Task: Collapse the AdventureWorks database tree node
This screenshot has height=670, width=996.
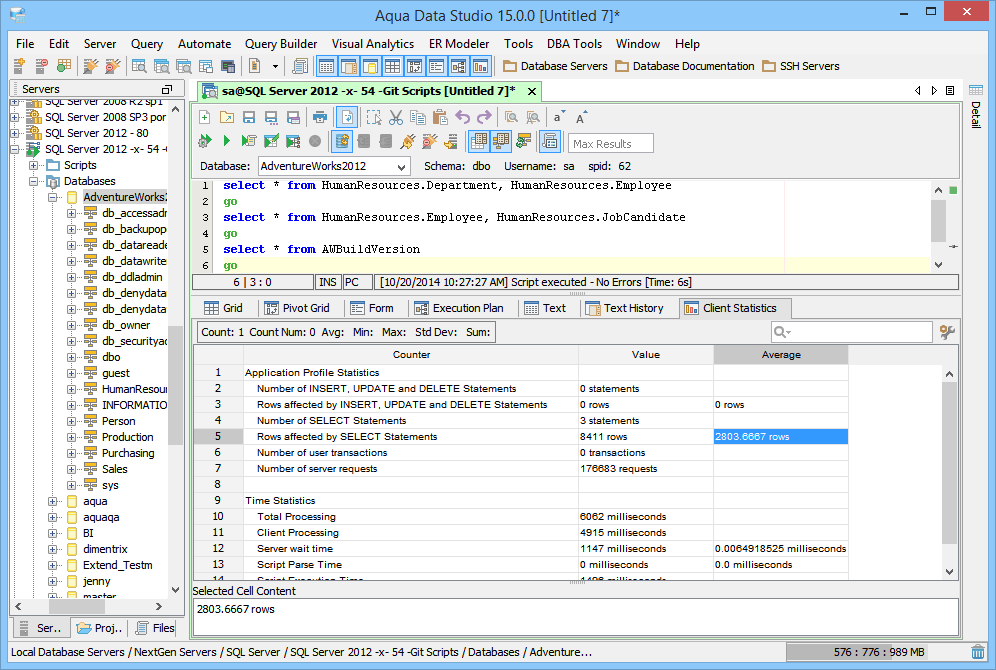Action: coord(53,197)
